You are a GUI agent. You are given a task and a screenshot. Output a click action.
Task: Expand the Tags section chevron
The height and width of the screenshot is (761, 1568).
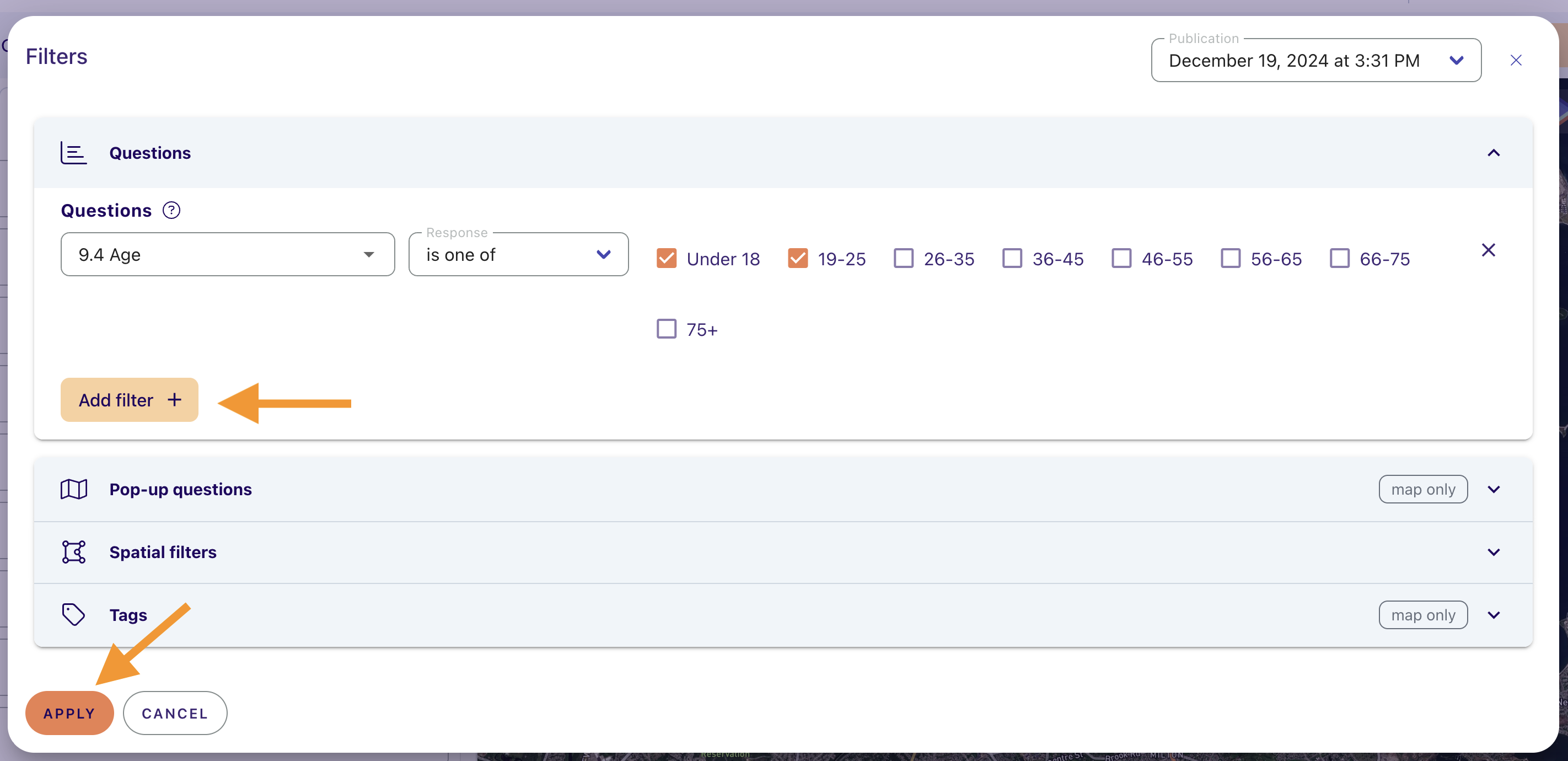click(x=1494, y=615)
